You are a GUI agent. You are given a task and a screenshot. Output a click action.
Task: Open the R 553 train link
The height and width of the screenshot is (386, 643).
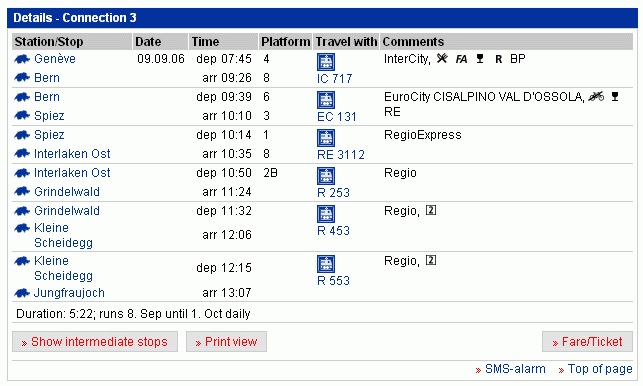333,281
